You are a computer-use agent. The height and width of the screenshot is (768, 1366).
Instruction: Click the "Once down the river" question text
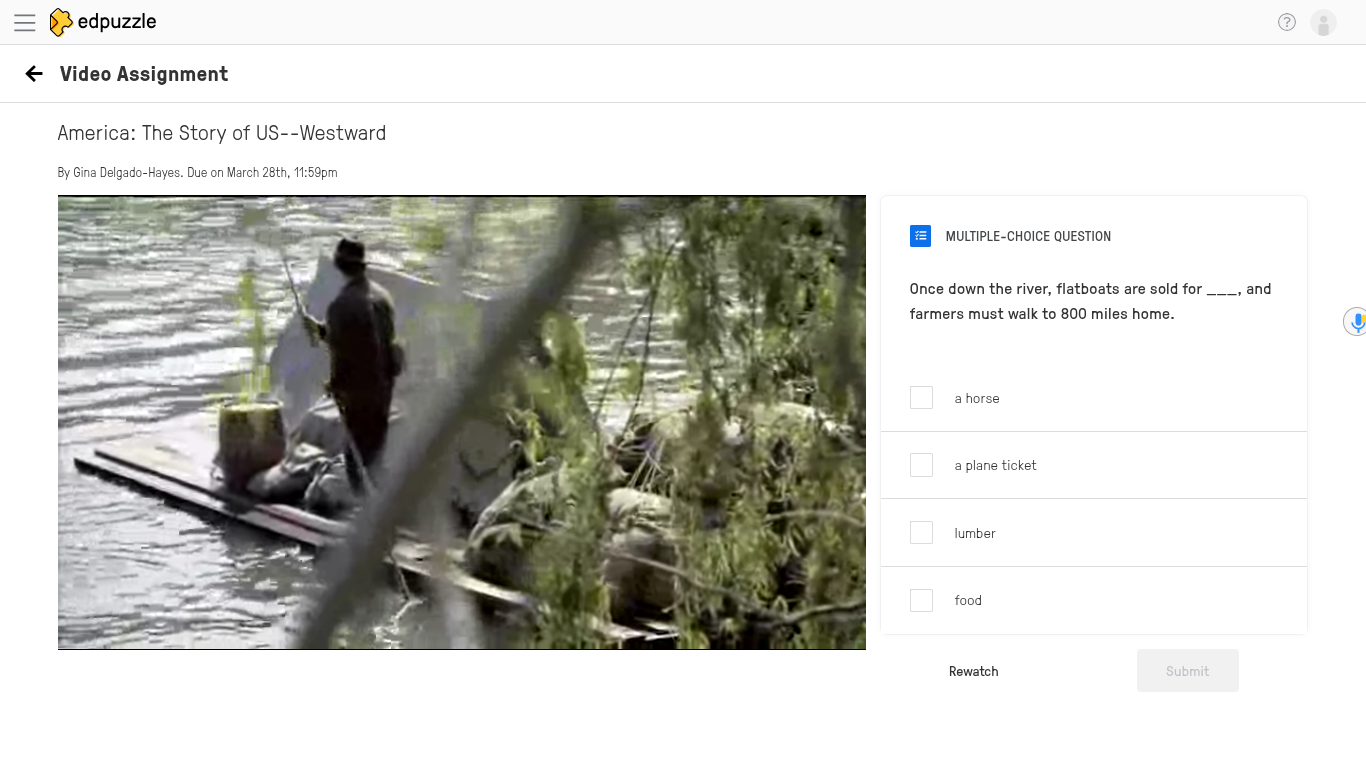(1090, 301)
